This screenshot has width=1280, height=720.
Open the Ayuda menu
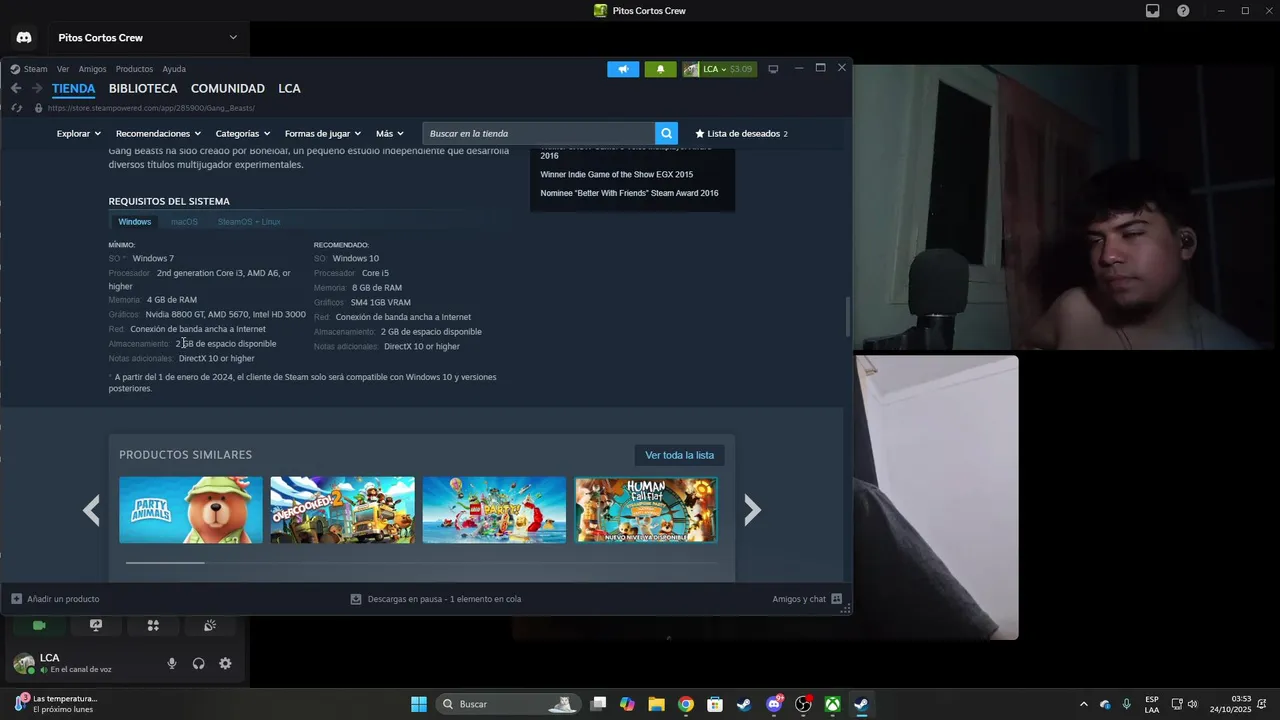click(x=174, y=69)
